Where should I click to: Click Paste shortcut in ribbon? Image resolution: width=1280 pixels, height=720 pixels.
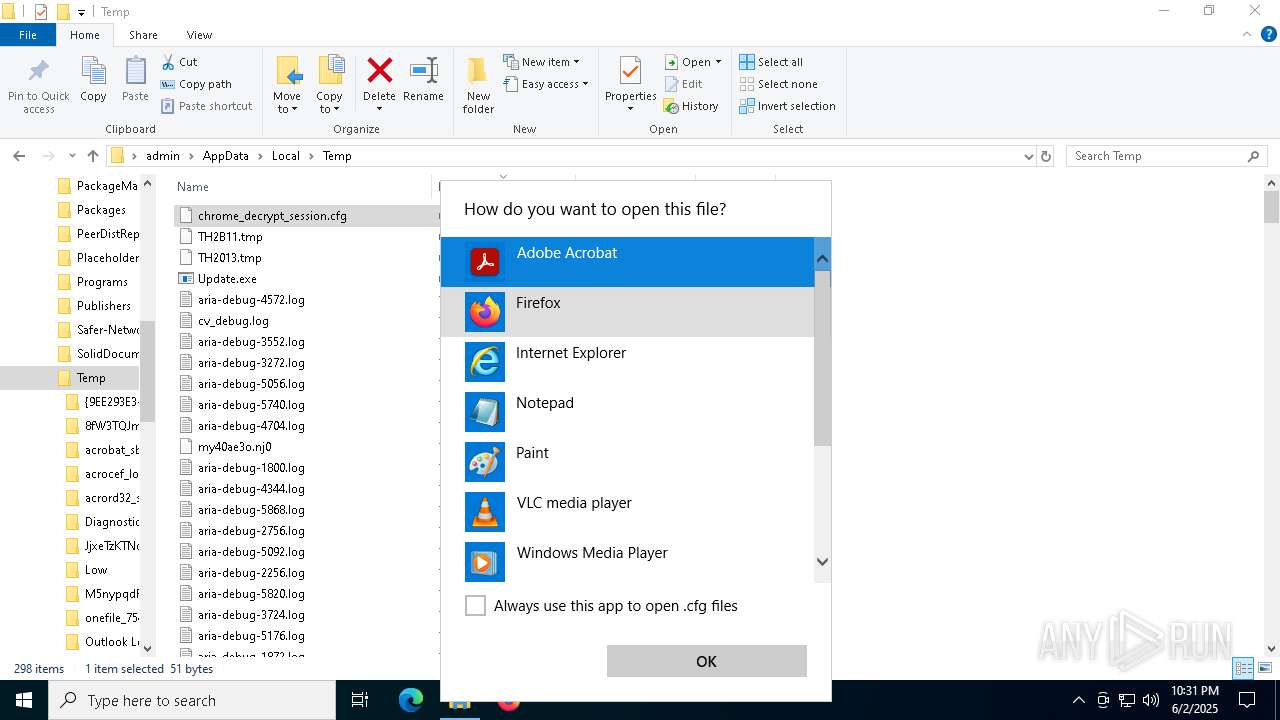[206, 106]
